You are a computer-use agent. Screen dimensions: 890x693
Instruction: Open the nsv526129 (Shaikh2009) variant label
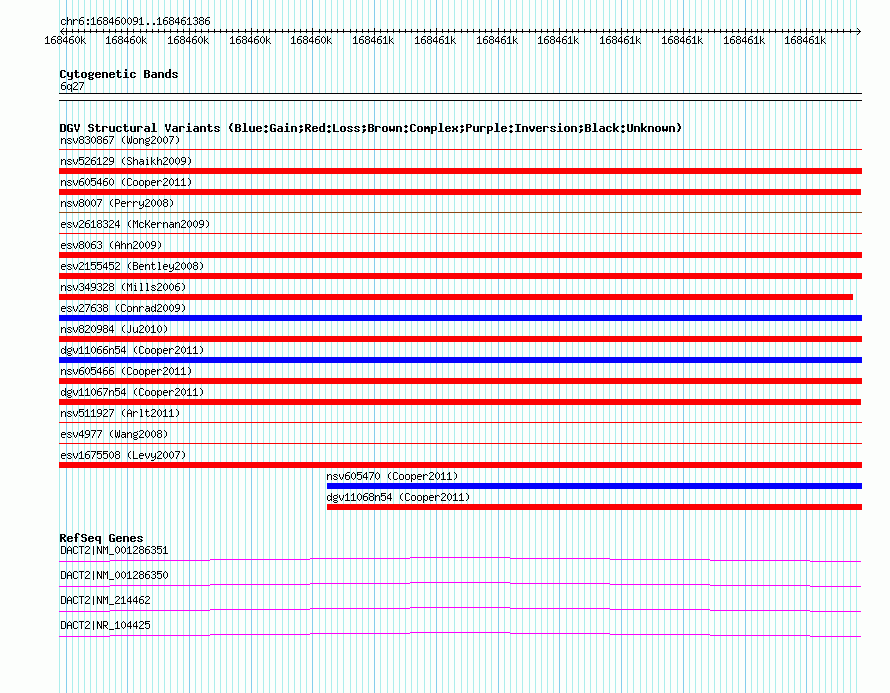126,161
